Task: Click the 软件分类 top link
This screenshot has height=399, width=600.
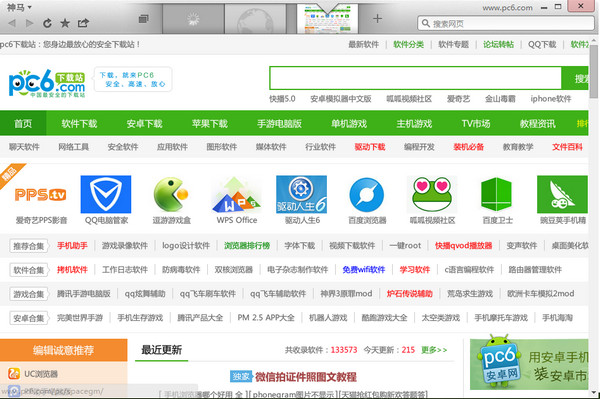Action: (408, 44)
